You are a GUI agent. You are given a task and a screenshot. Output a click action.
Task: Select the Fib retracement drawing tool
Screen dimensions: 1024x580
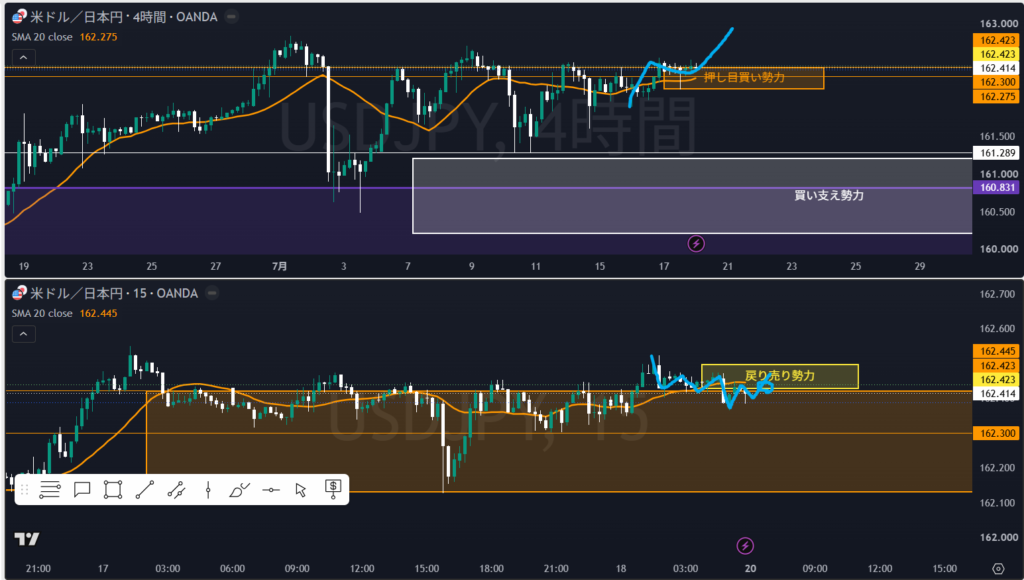[50, 489]
